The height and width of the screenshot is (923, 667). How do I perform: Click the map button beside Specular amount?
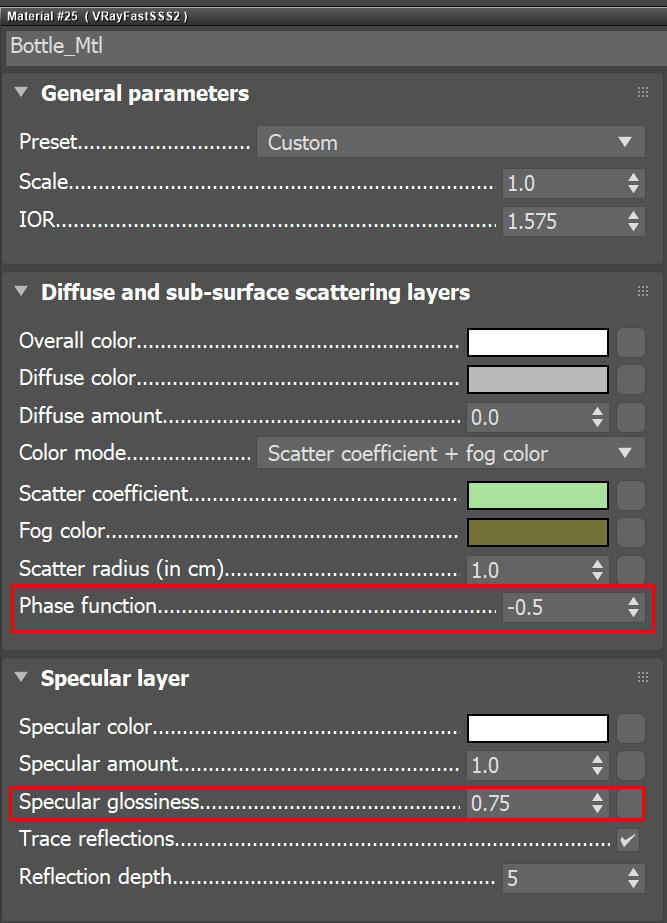[631, 766]
